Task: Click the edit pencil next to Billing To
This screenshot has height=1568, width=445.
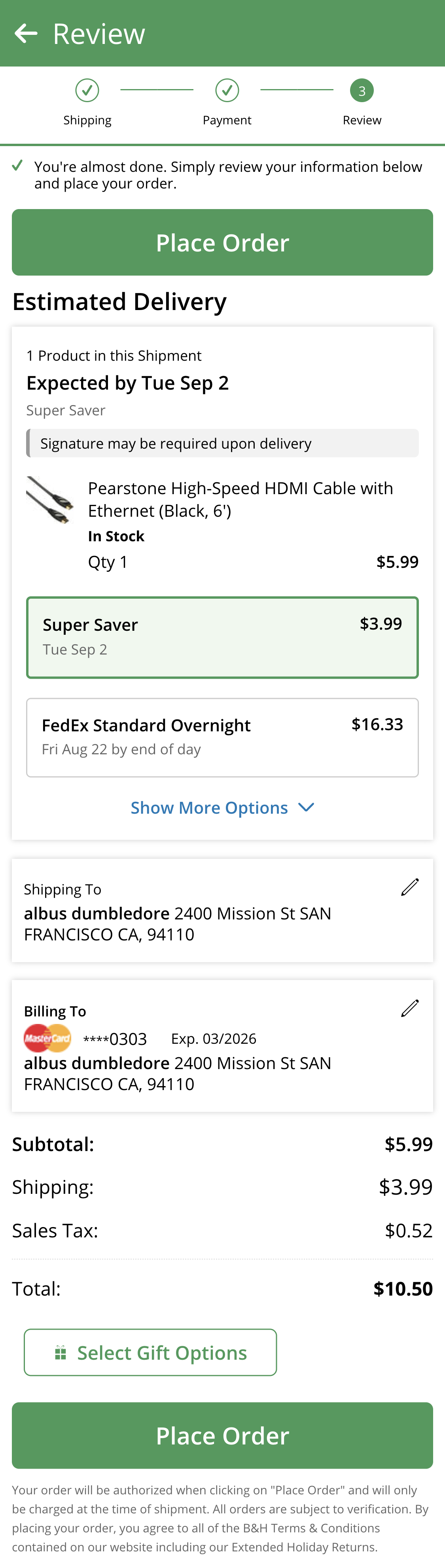Action: [x=410, y=1009]
